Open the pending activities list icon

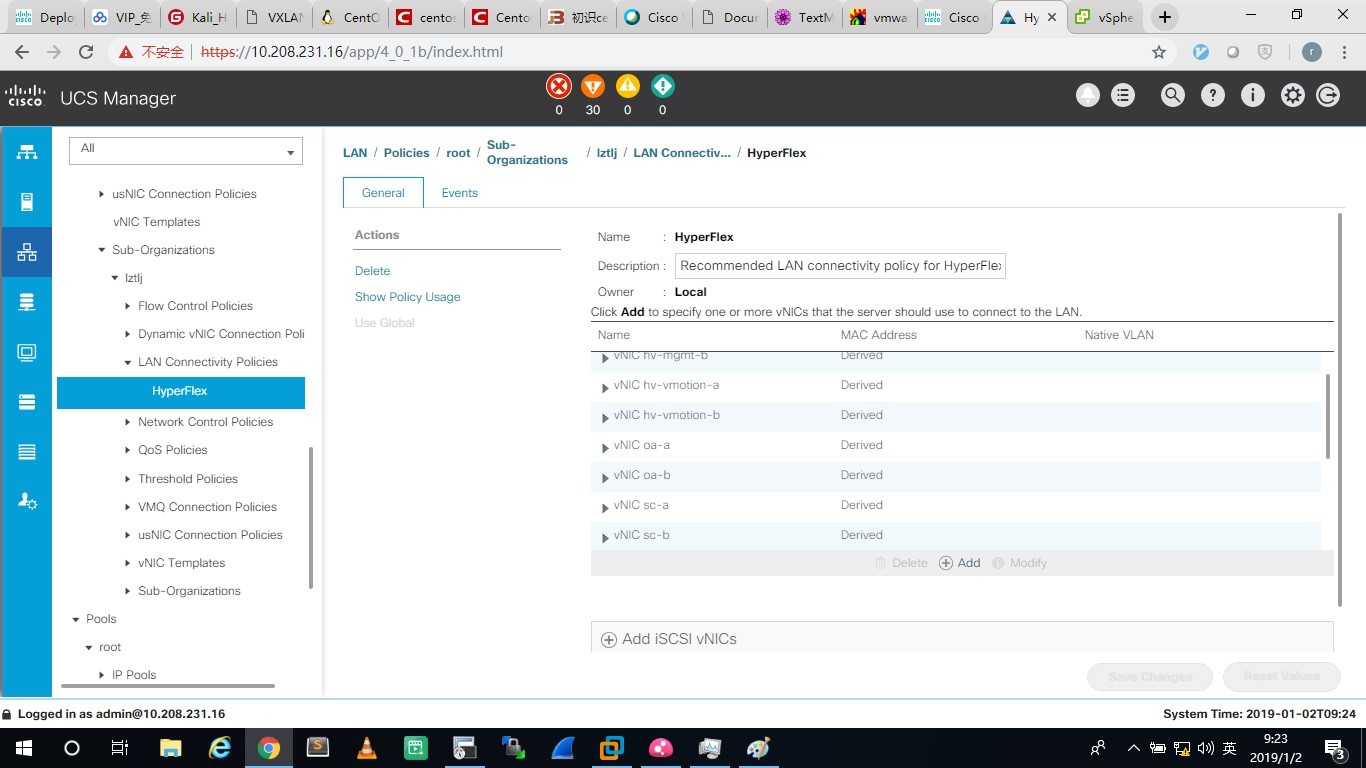tap(1123, 95)
